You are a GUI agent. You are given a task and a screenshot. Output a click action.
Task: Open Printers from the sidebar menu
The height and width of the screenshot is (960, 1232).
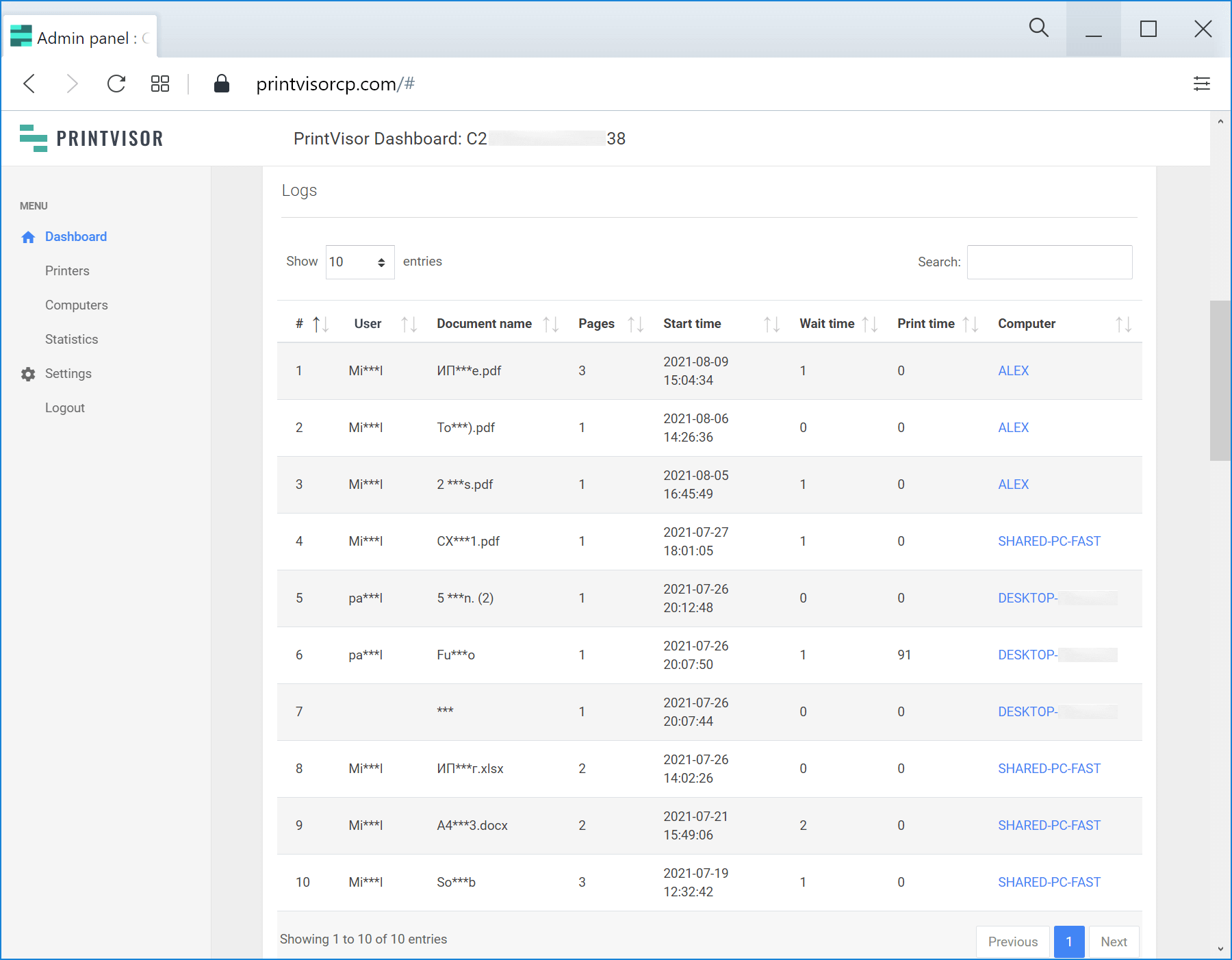(67, 271)
